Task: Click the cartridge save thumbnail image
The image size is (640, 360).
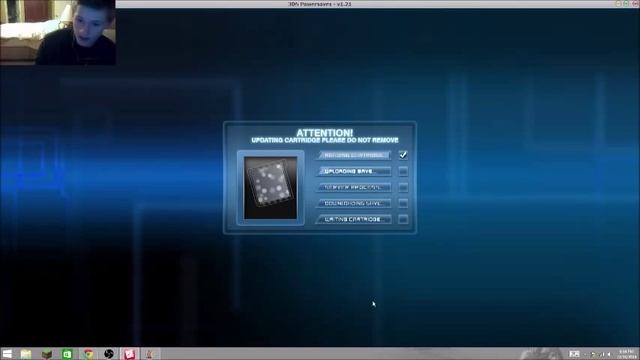Action: click(271, 188)
